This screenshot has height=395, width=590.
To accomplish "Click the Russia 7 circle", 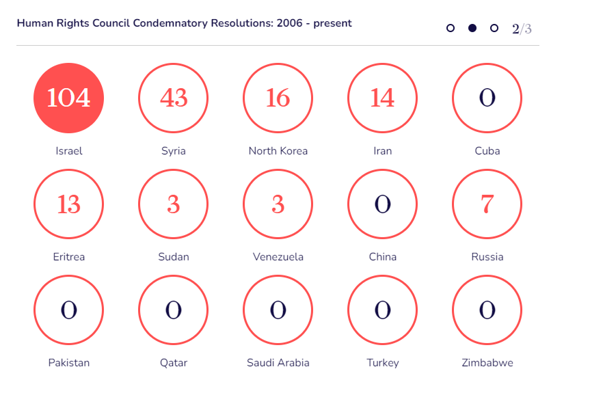I will pyautogui.click(x=487, y=204).
